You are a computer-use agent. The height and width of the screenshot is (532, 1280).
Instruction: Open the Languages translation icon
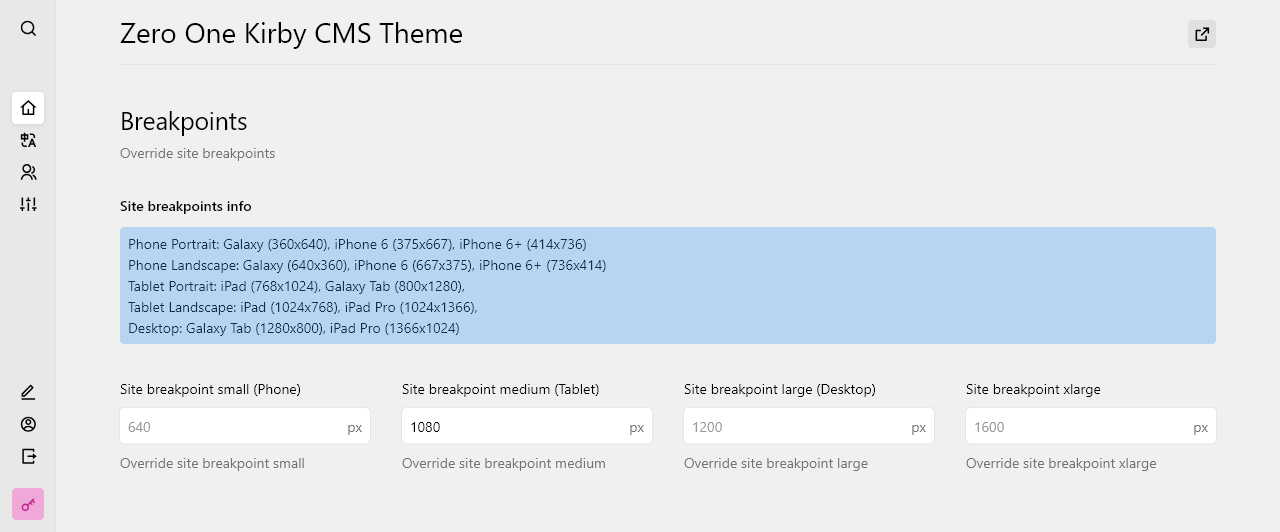pyautogui.click(x=28, y=140)
